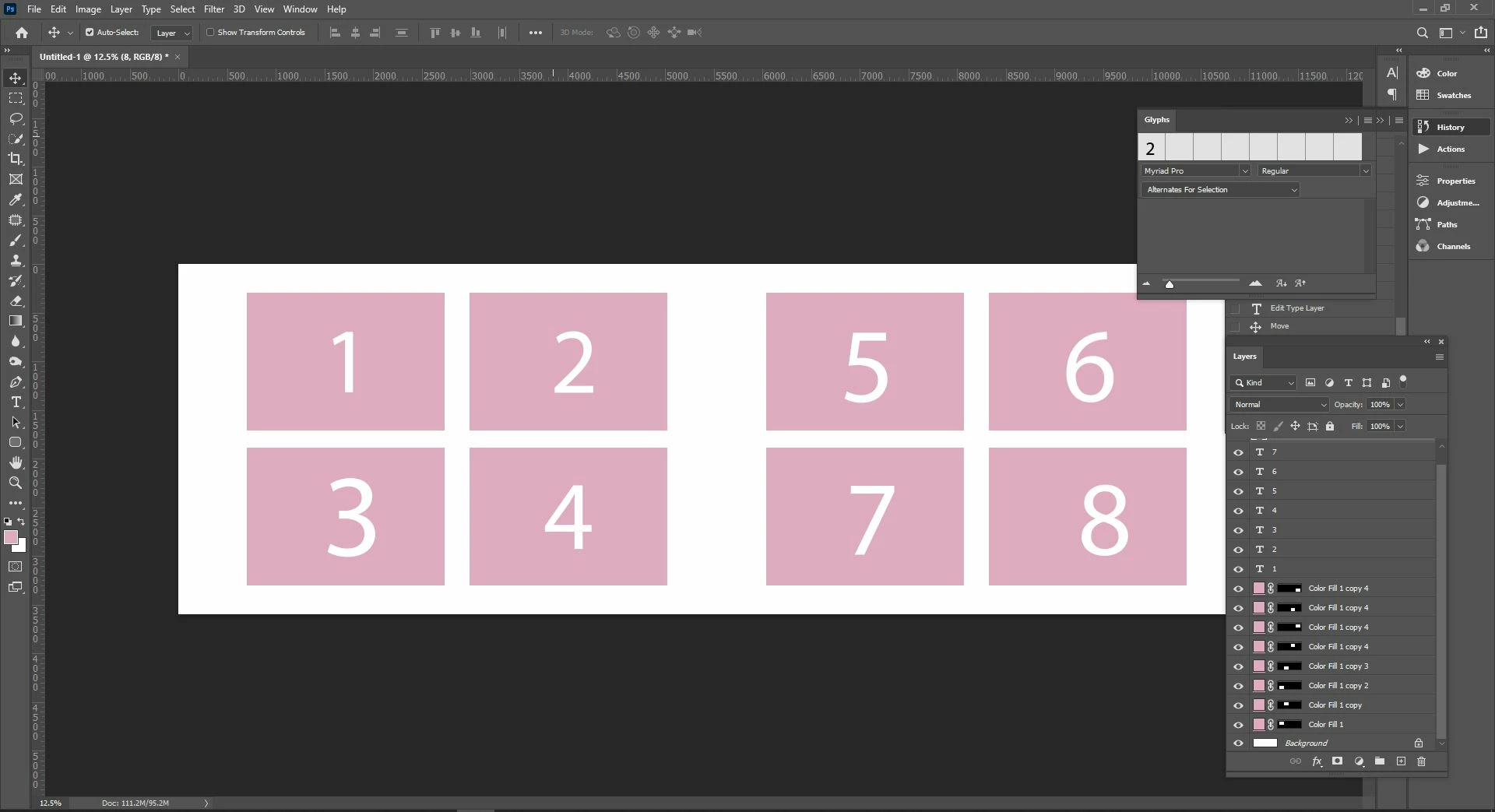
Task: Open the Color panel
Action: (1447, 73)
